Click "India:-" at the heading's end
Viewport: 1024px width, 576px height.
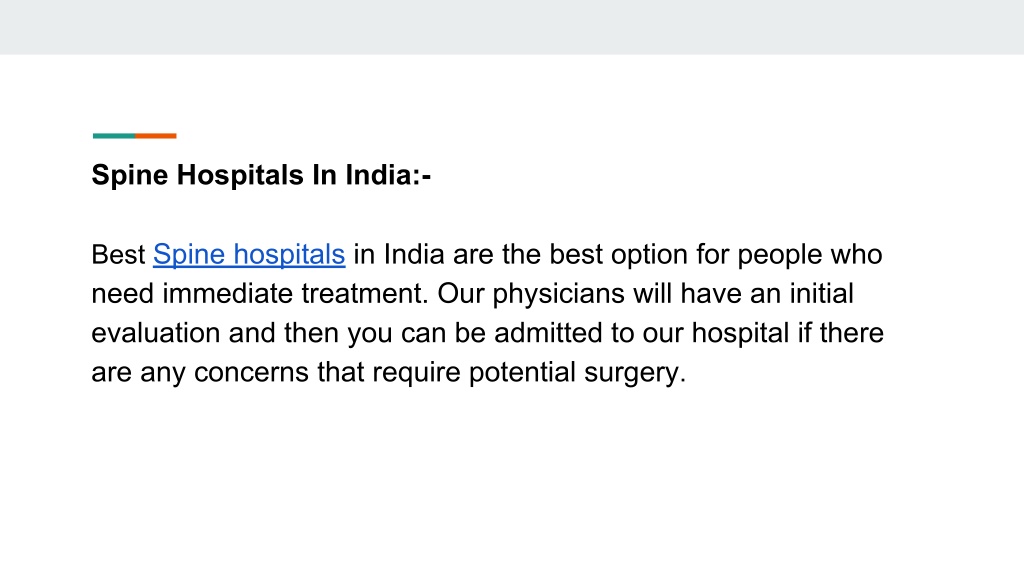coord(389,175)
